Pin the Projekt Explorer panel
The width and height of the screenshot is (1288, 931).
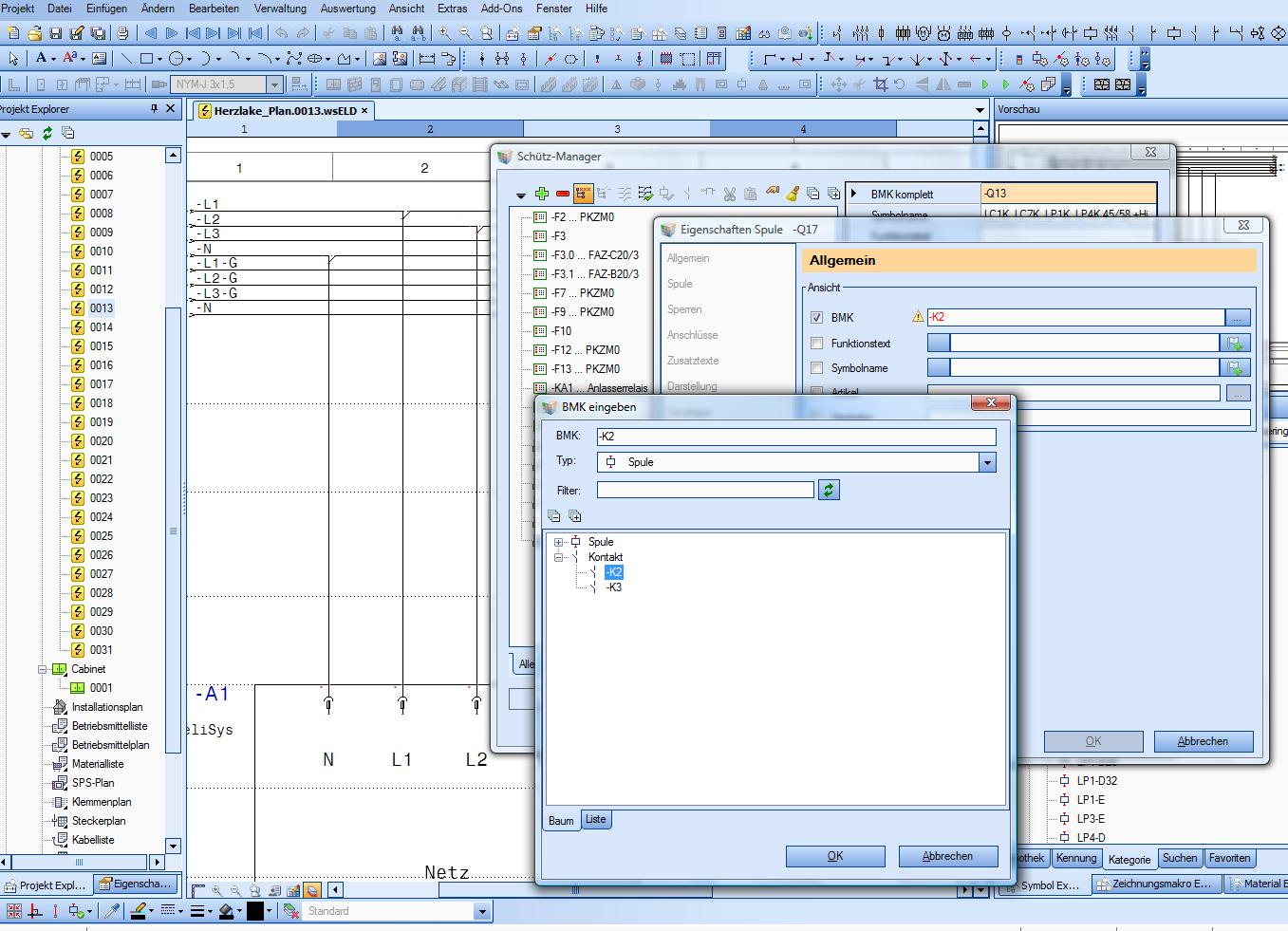155,109
